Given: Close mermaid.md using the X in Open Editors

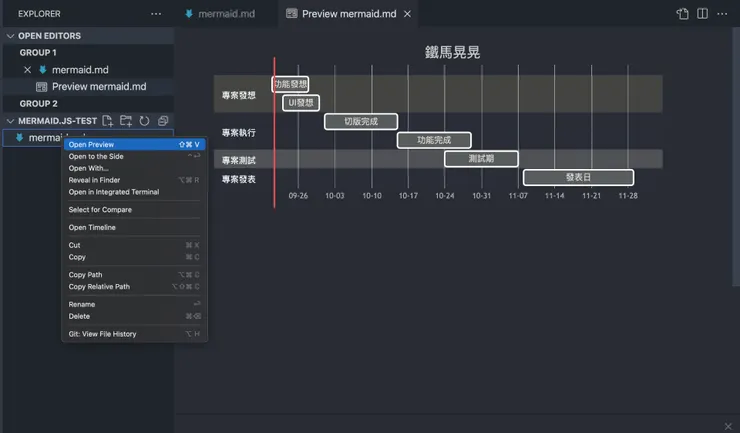Looking at the screenshot, I should pyautogui.click(x=27, y=70).
